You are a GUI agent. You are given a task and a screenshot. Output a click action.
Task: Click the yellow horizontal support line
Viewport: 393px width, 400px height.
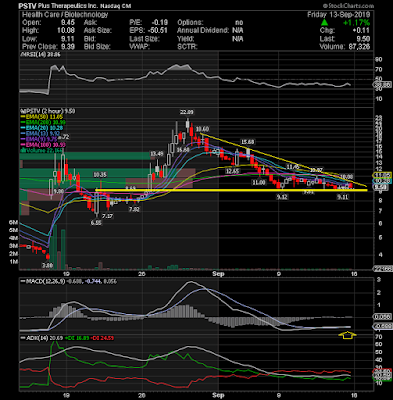[x=231, y=190]
